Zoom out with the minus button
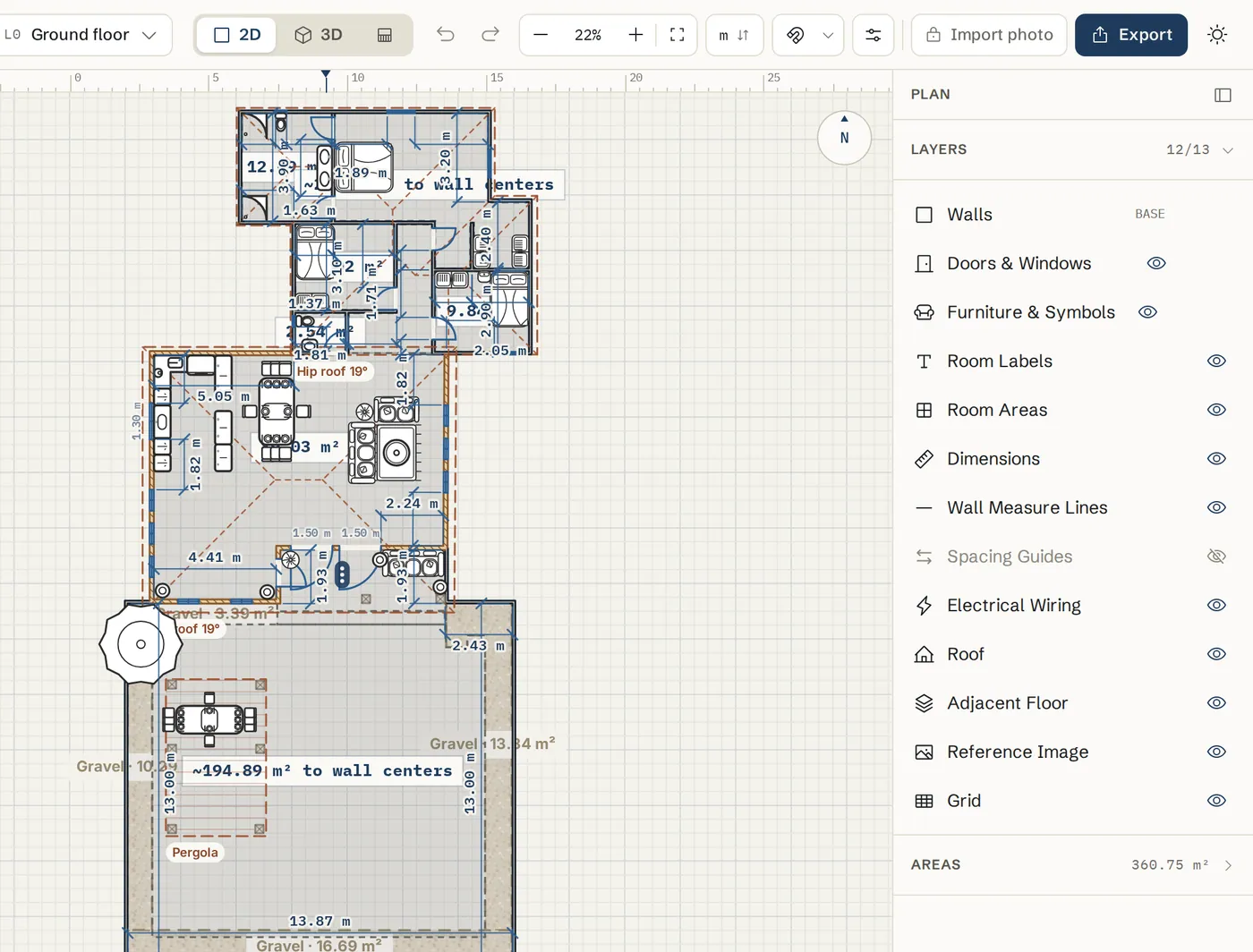1253x952 pixels. coord(541,35)
